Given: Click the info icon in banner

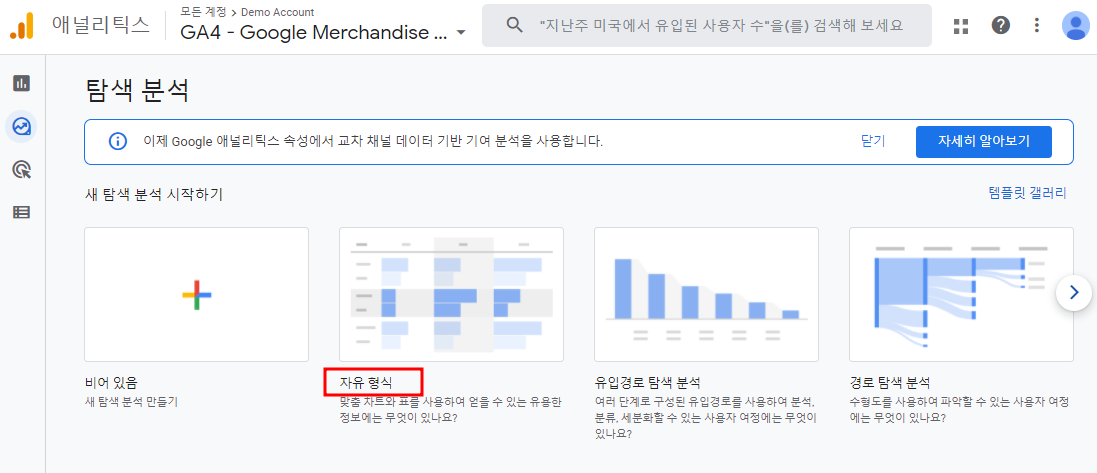Looking at the screenshot, I should [118, 141].
